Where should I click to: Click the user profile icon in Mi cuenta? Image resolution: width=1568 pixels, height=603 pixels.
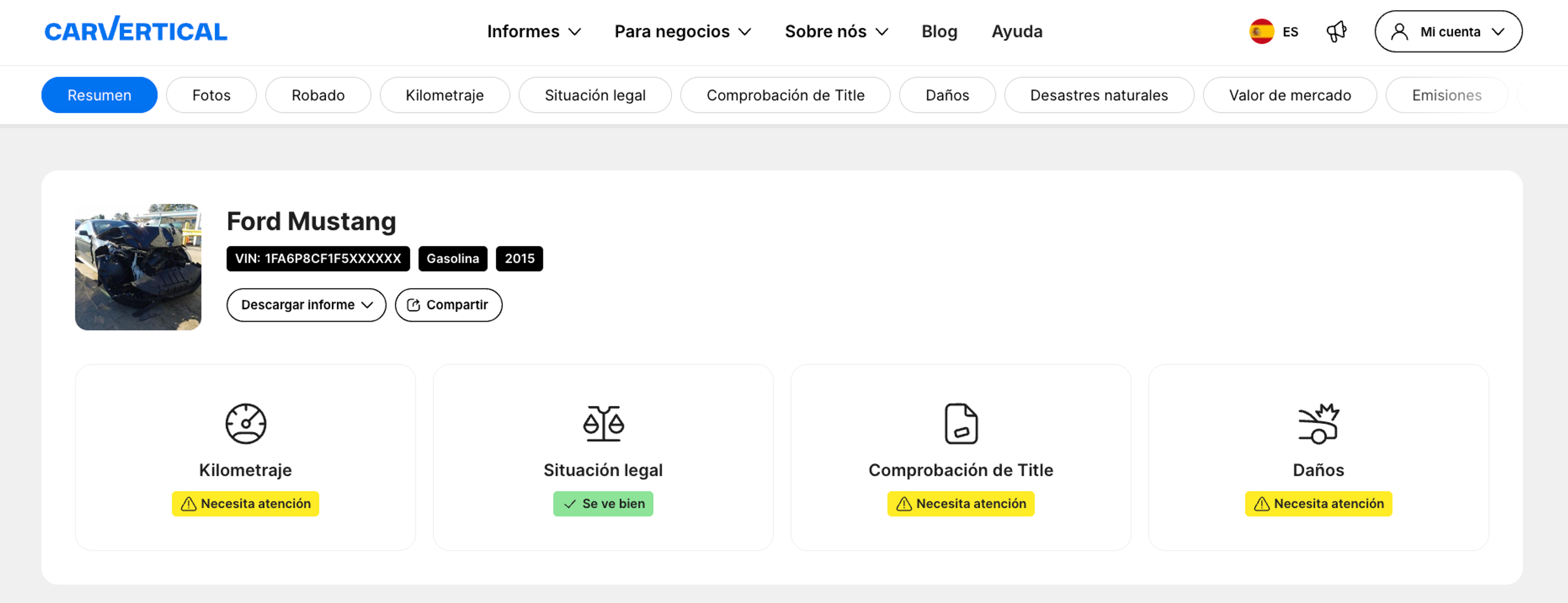[1399, 32]
